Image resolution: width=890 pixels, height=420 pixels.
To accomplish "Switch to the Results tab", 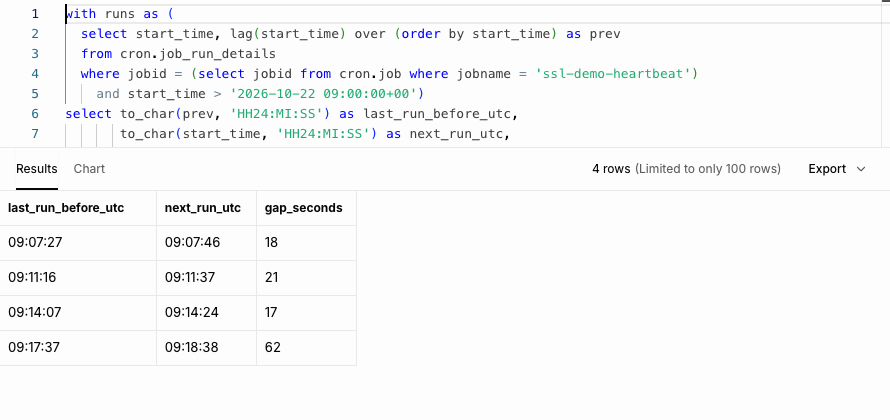I will click(36, 169).
